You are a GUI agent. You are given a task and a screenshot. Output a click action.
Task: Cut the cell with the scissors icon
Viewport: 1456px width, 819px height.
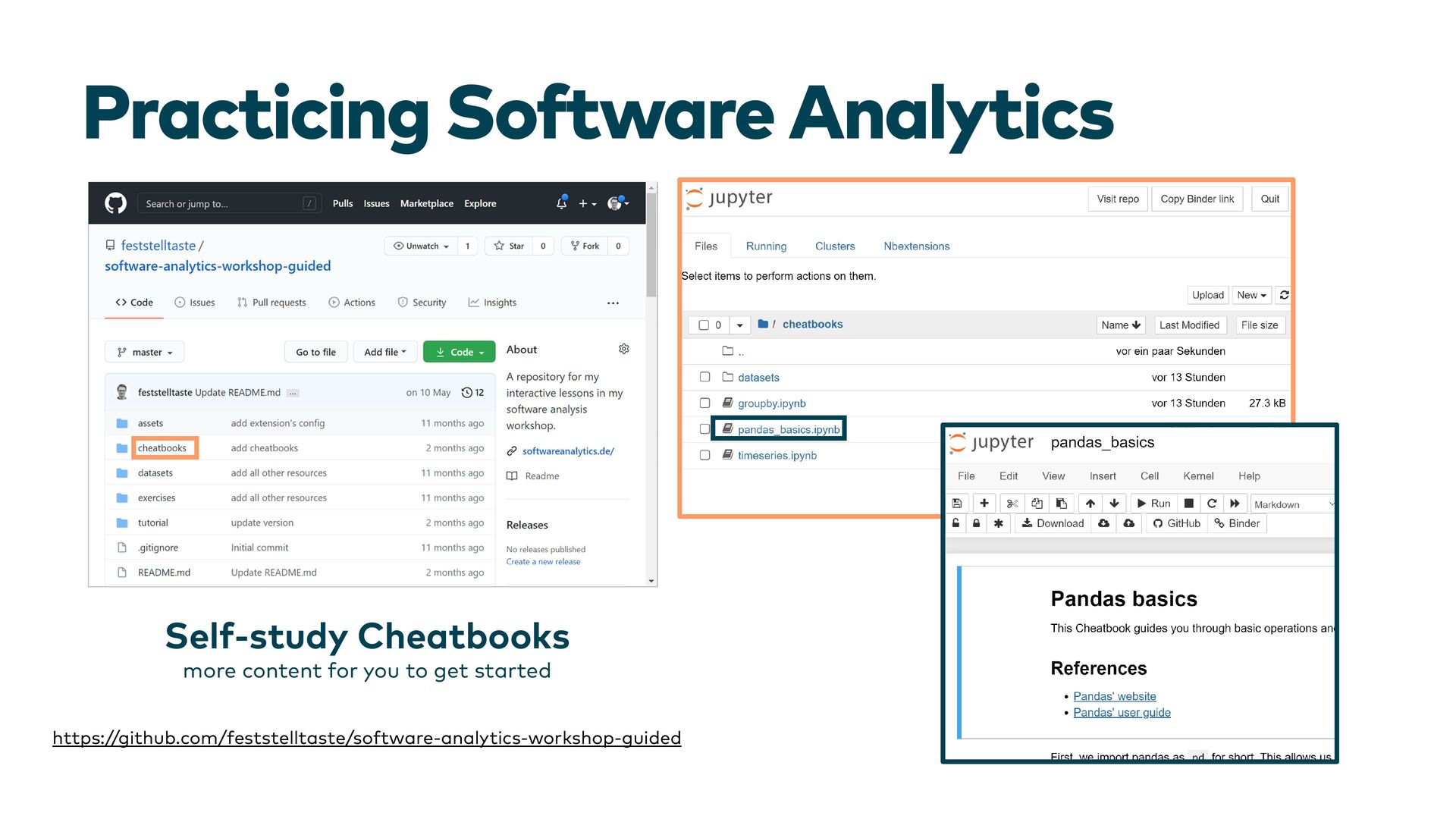pyautogui.click(x=1012, y=504)
